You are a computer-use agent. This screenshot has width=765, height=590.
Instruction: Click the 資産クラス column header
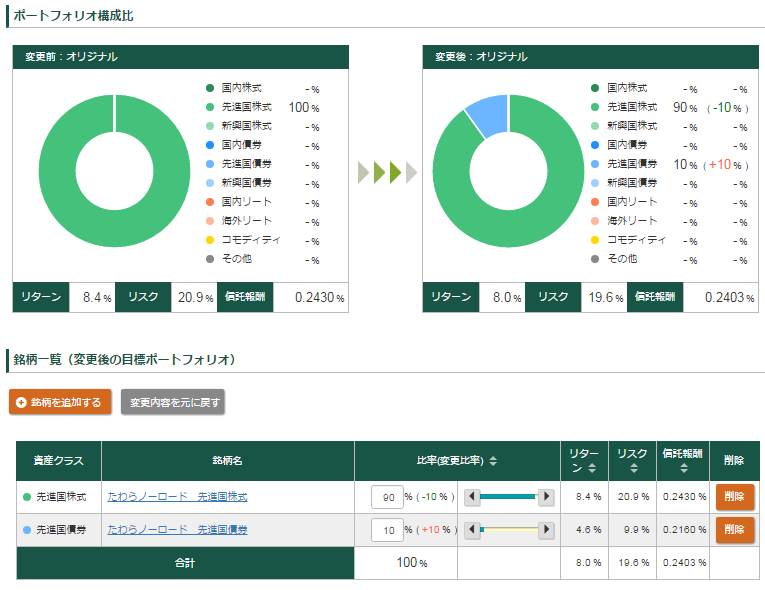(59, 461)
